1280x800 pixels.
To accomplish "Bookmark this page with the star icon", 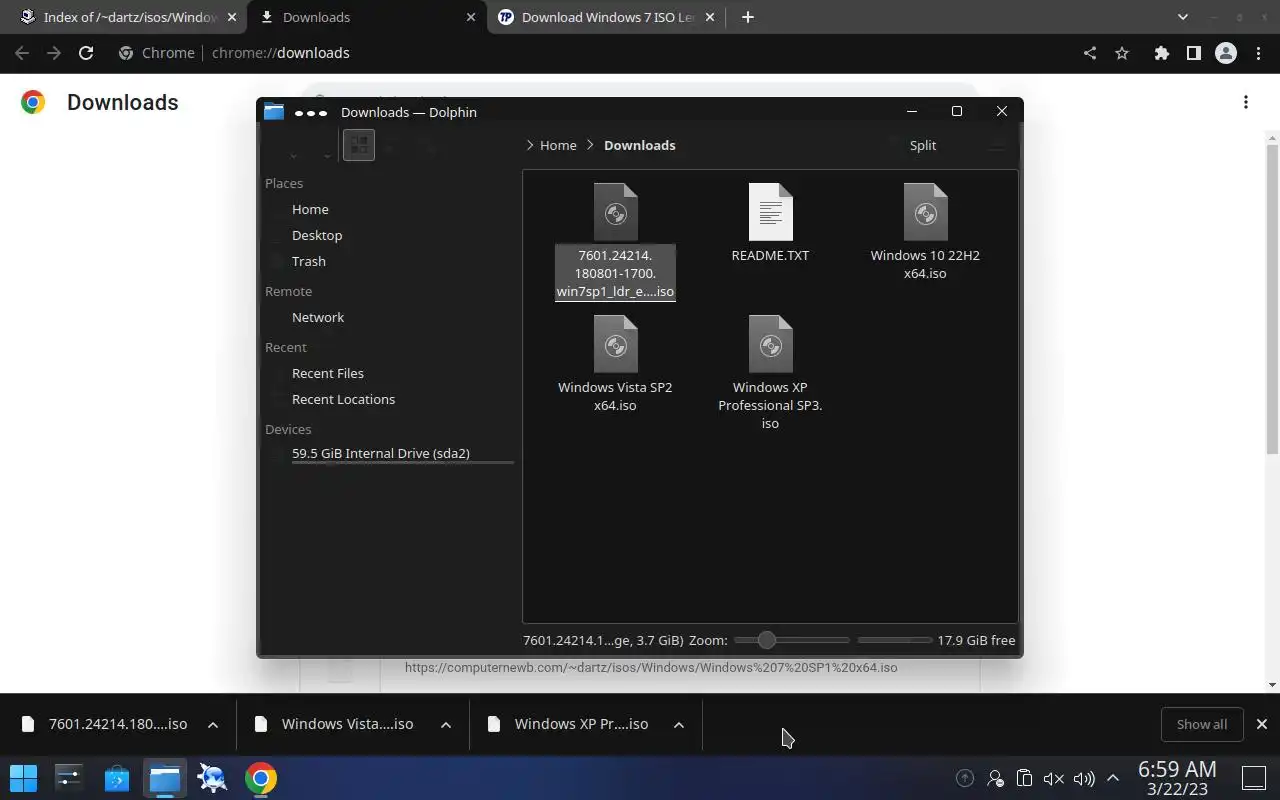I will pyautogui.click(x=1122, y=53).
